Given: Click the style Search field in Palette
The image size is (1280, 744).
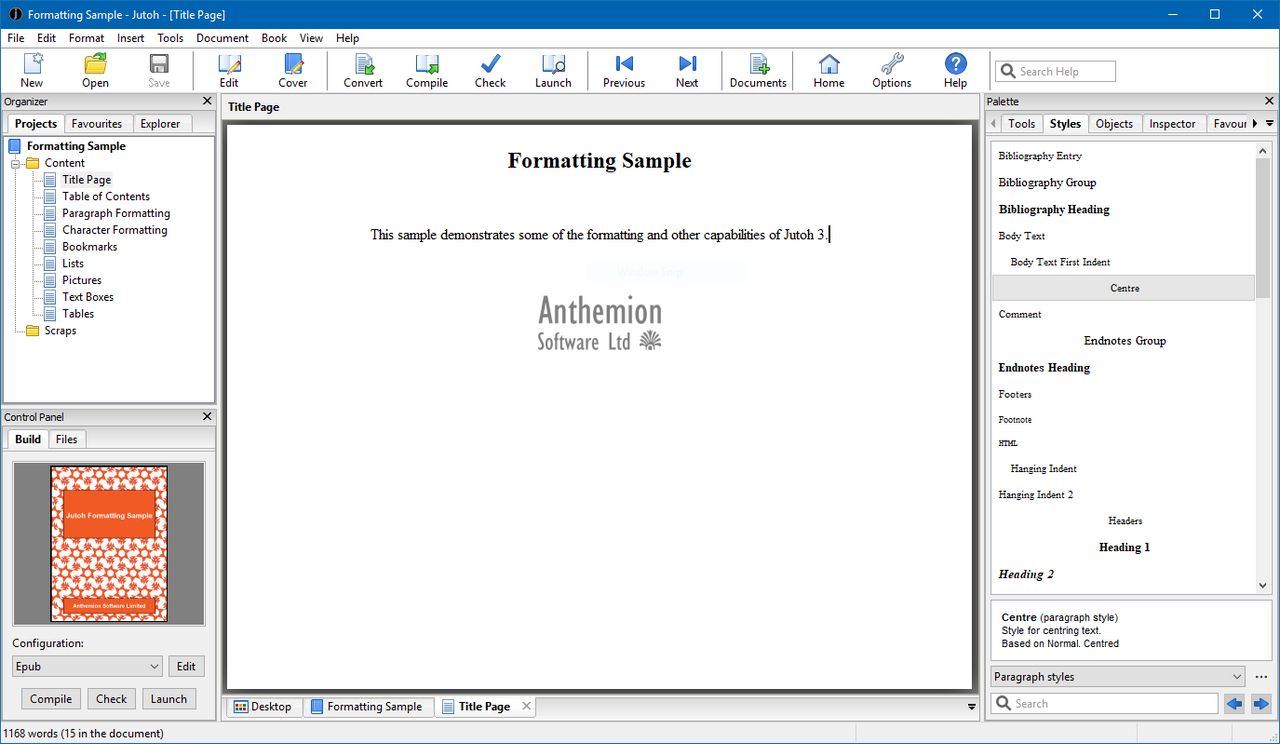Looking at the screenshot, I should pyautogui.click(x=1105, y=704).
